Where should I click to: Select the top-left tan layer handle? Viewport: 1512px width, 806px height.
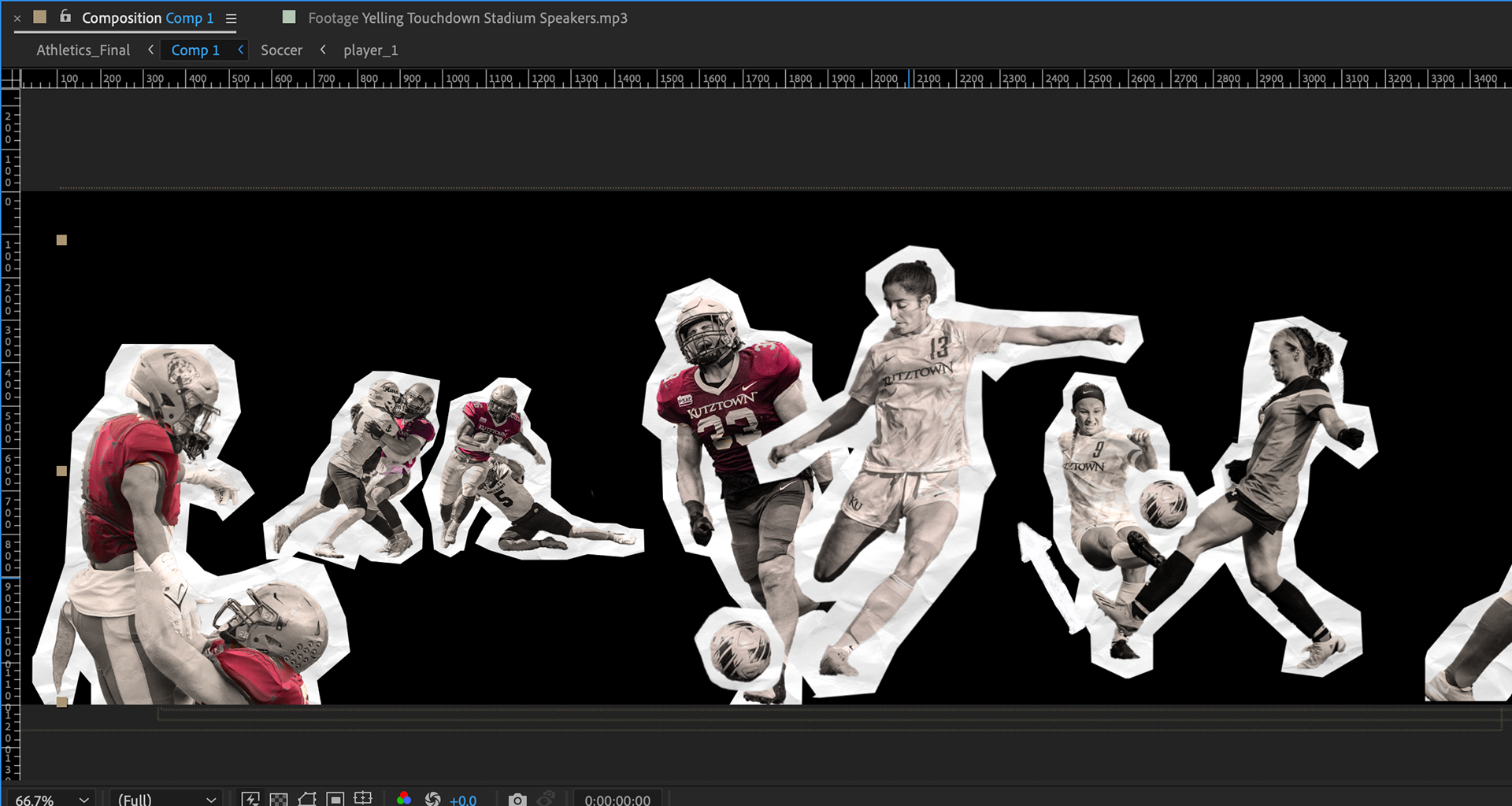(x=61, y=240)
